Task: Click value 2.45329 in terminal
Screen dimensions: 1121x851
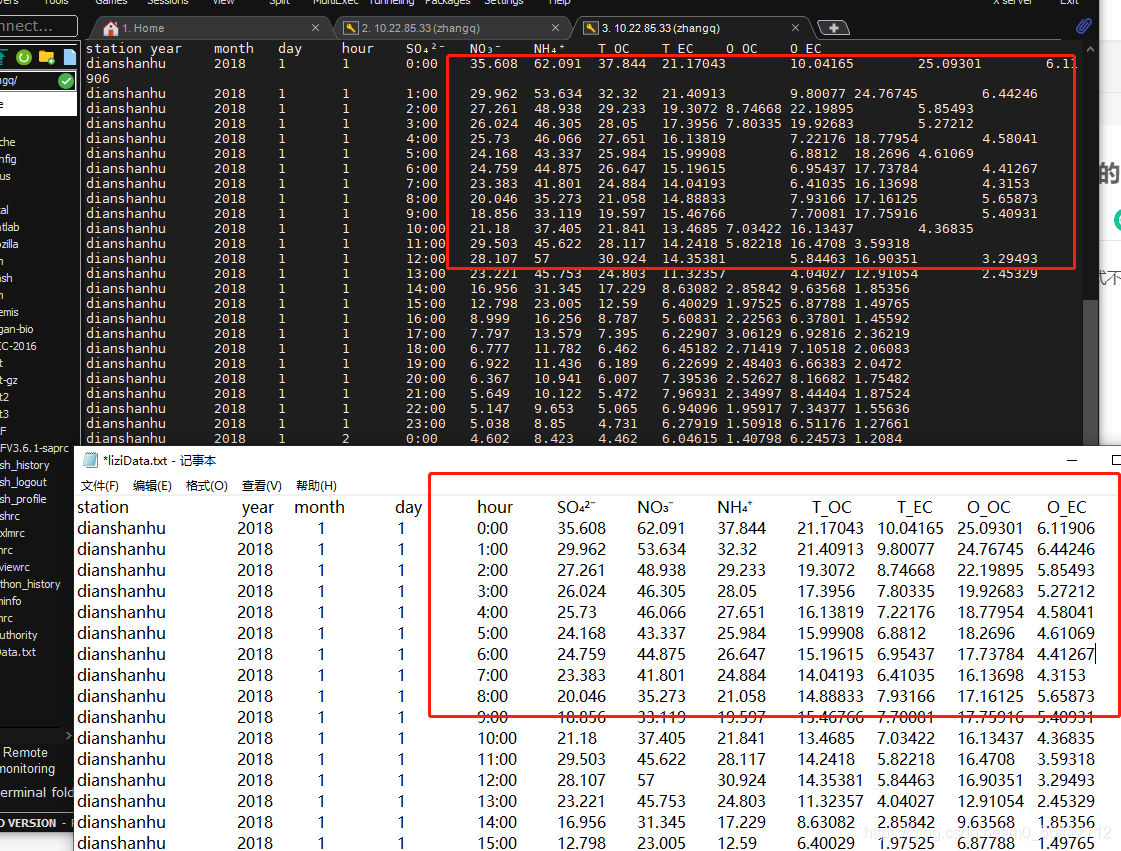Action: [x=1009, y=273]
